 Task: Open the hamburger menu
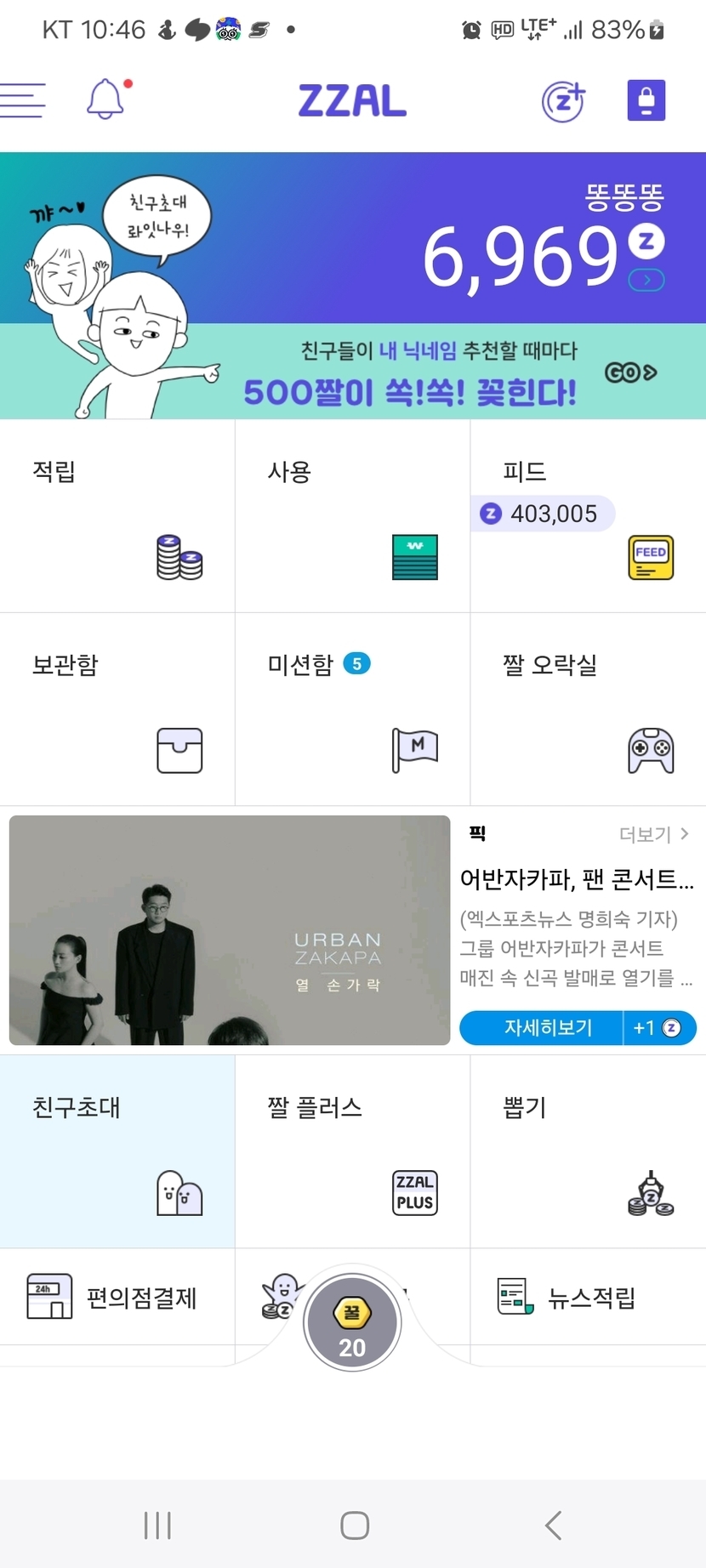pyautogui.click(x=23, y=100)
